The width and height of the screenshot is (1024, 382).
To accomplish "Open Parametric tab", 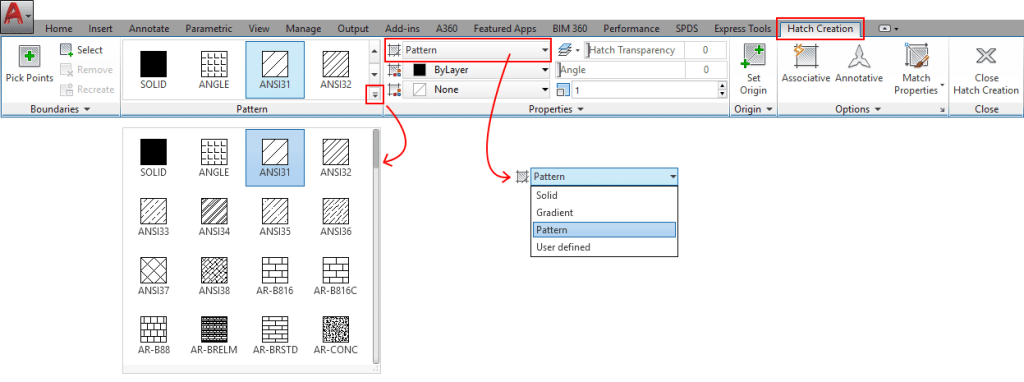I will 208,29.
